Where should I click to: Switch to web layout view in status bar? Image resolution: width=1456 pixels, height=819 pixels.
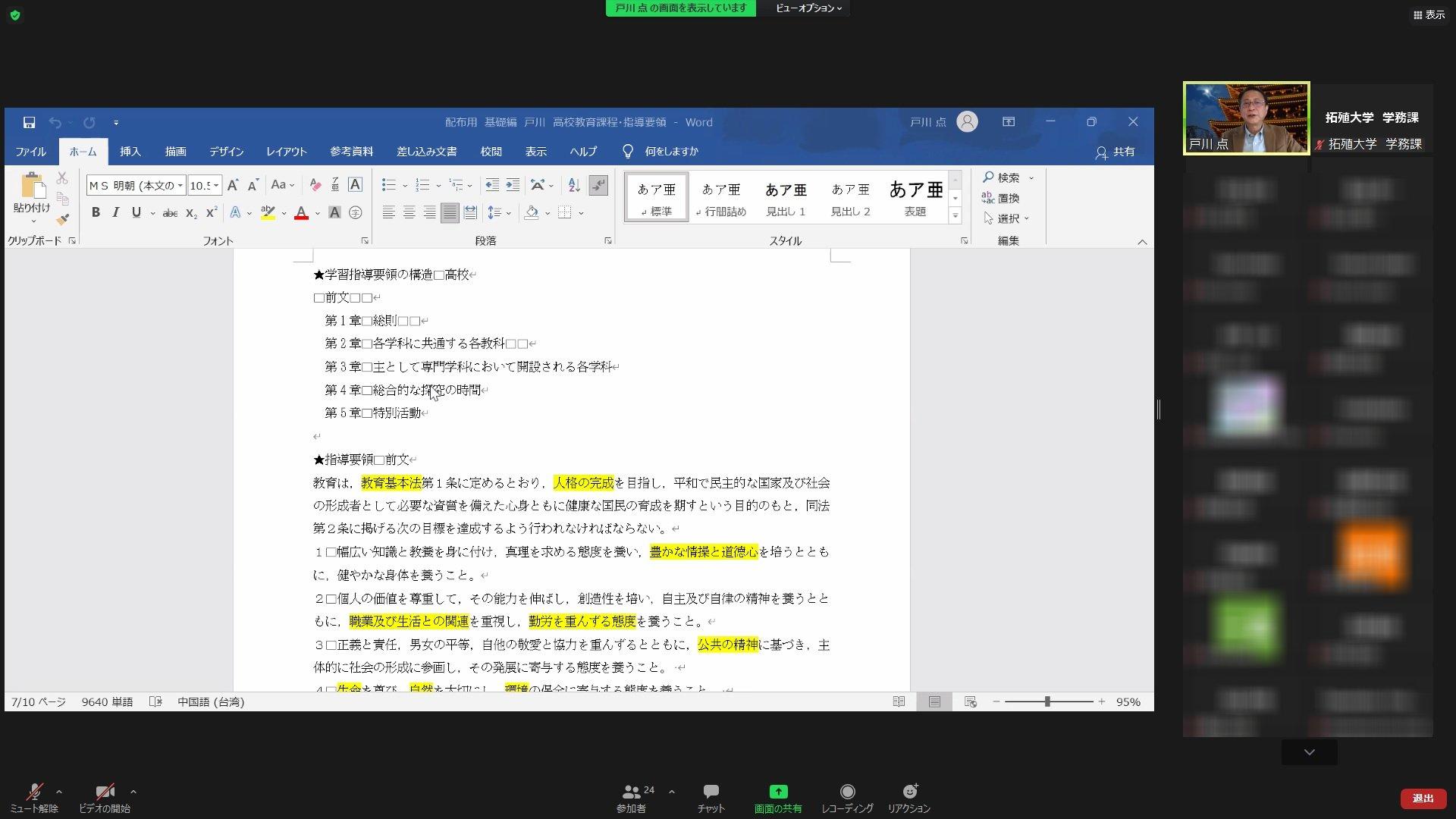(x=970, y=702)
